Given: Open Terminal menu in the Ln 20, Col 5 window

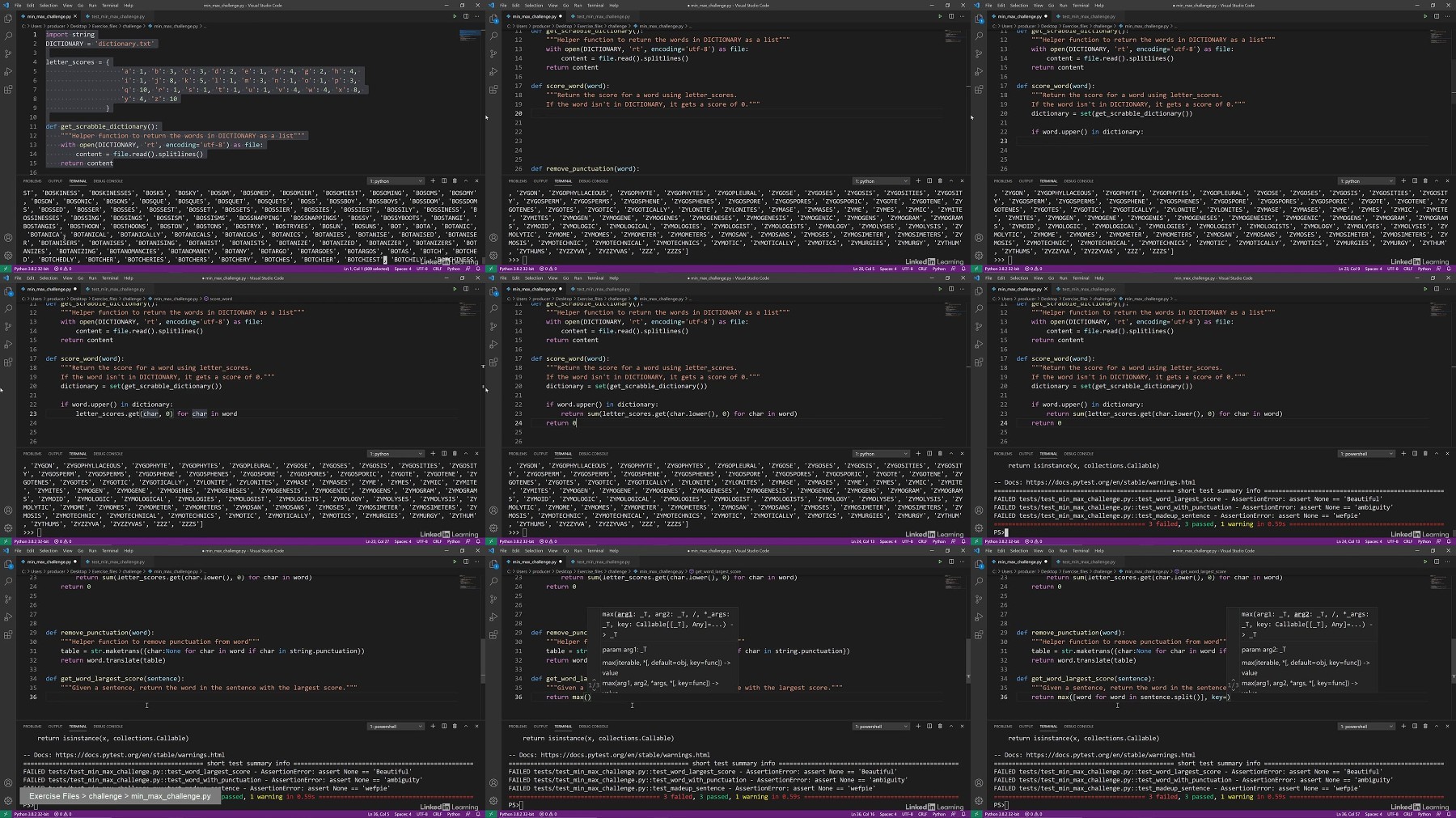Looking at the screenshot, I should [x=595, y=6].
